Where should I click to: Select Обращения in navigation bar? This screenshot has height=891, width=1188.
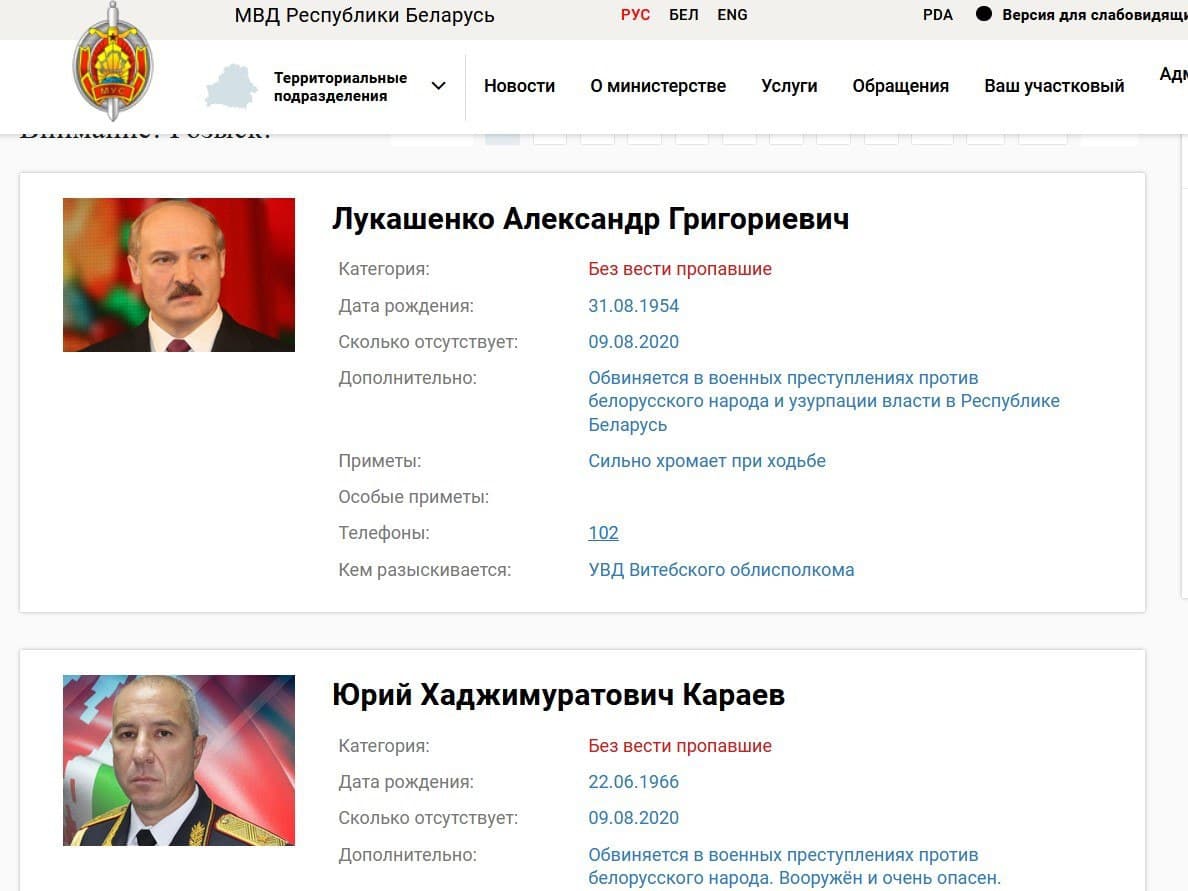click(900, 86)
